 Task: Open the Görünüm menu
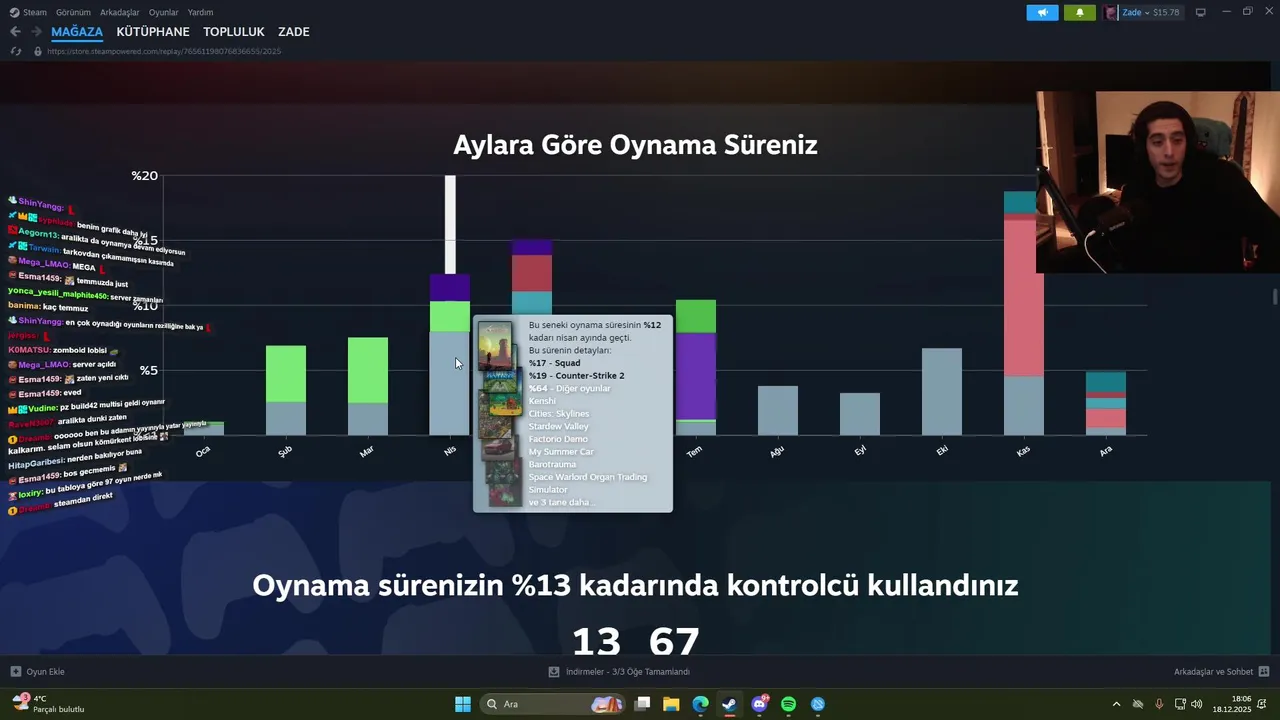click(73, 12)
